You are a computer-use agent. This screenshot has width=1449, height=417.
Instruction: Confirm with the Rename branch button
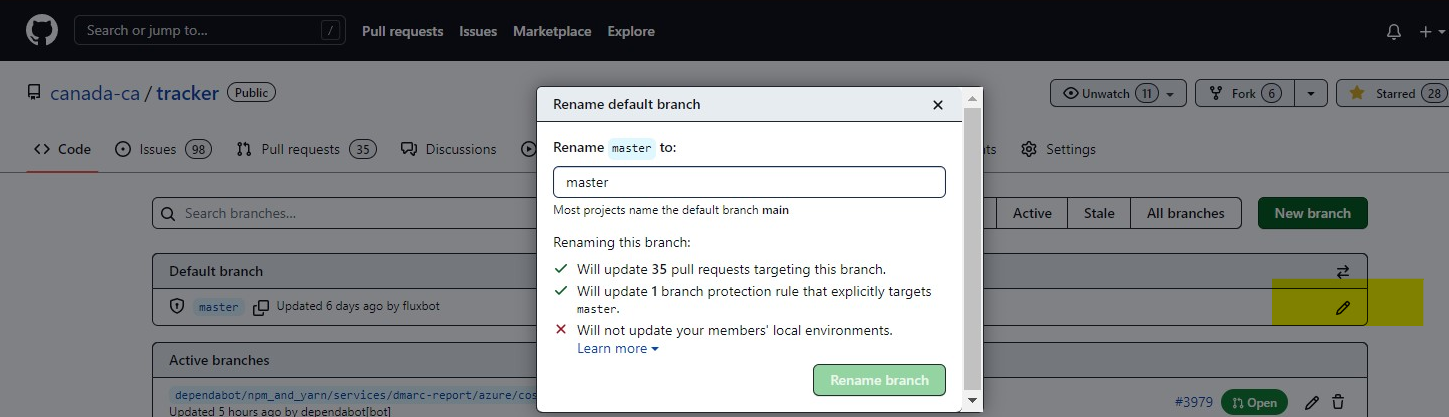879,380
